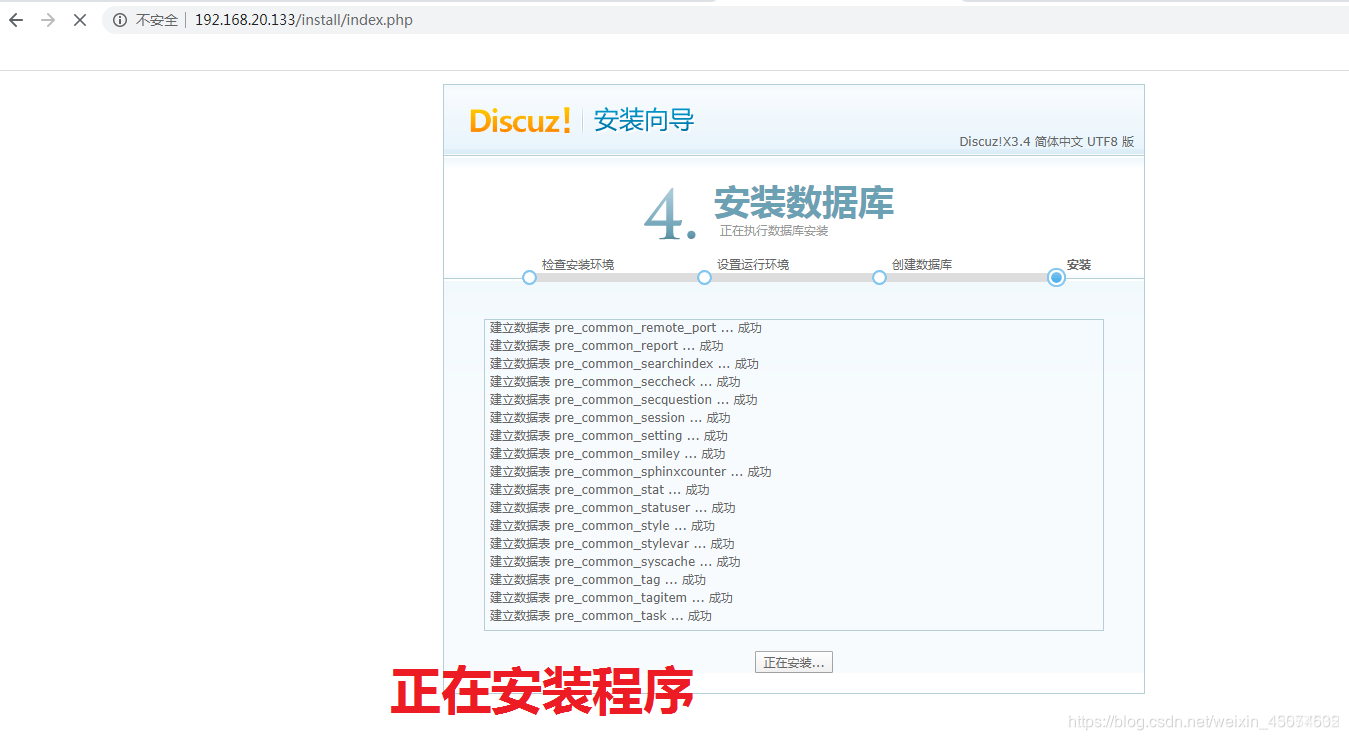Click the pre_common_searchindex log line
1349x740 pixels.
[x=624, y=364]
